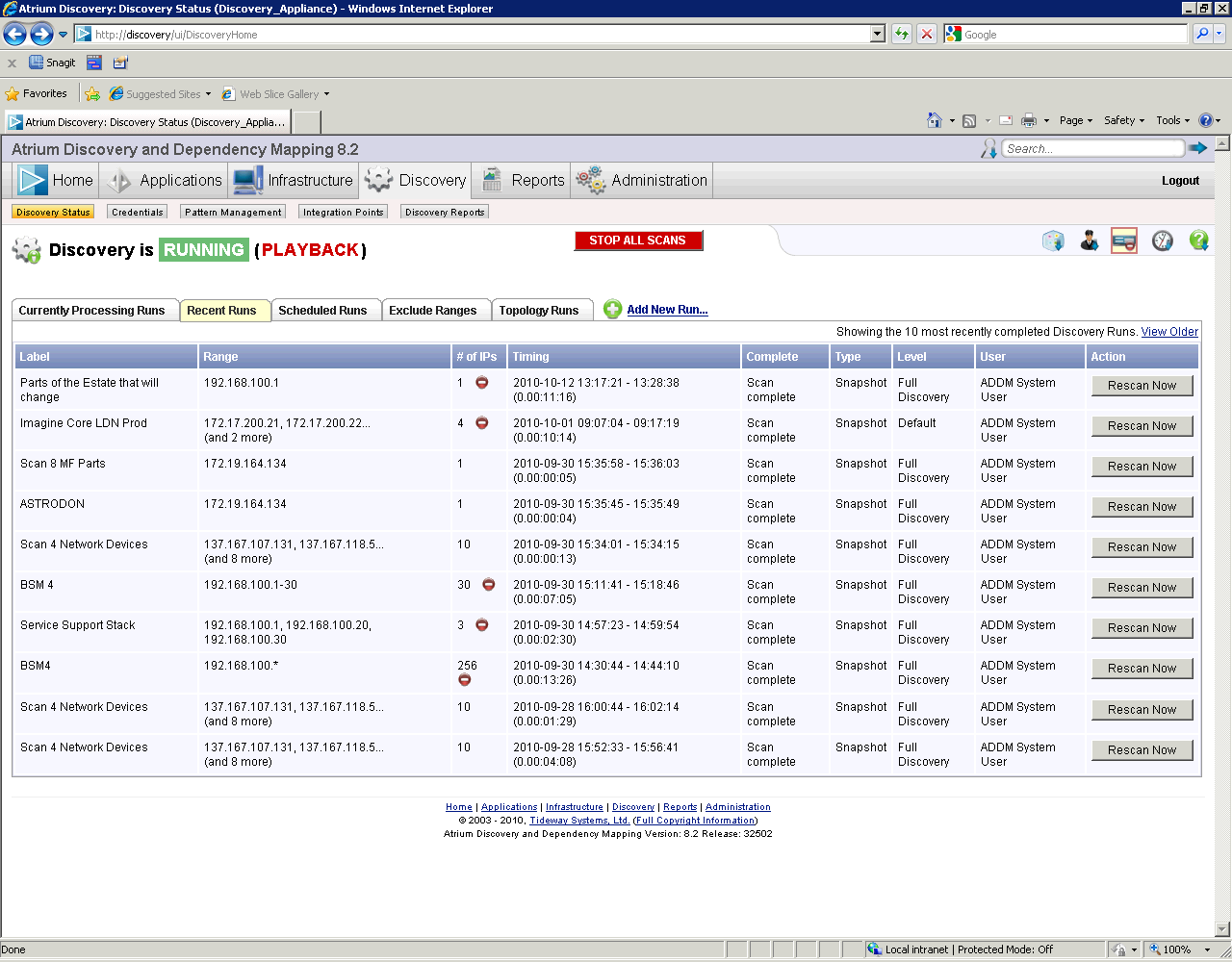Click Rescan Now for ASTRODON

[x=1142, y=507]
